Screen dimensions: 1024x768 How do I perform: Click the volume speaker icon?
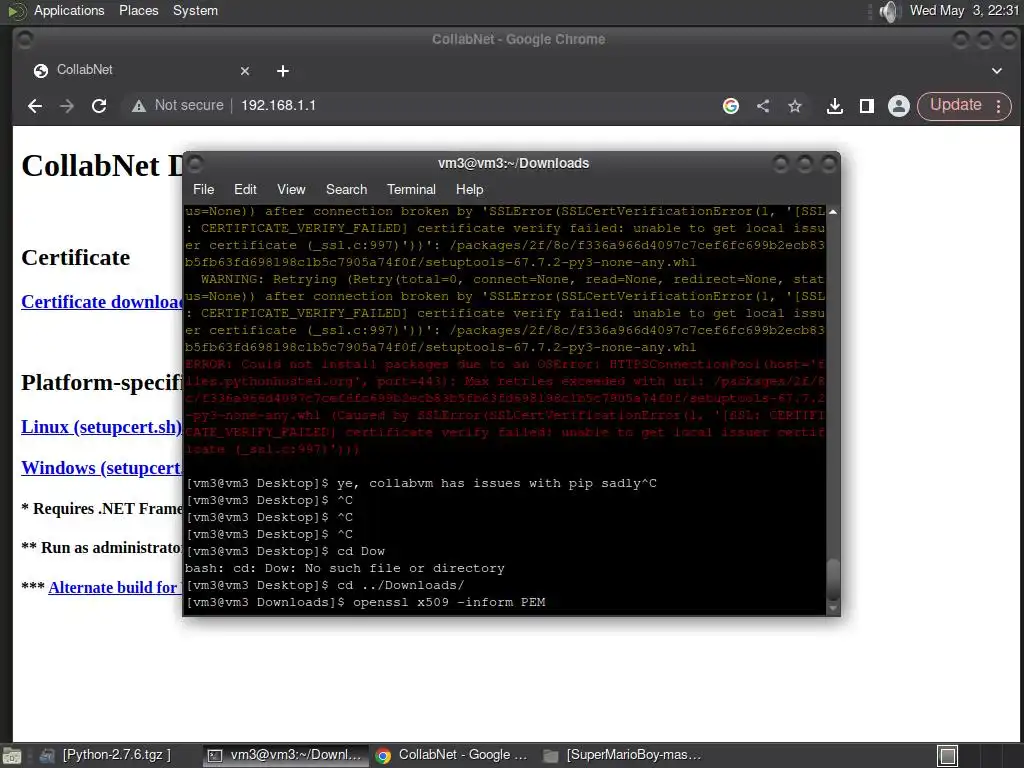point(889,11)
